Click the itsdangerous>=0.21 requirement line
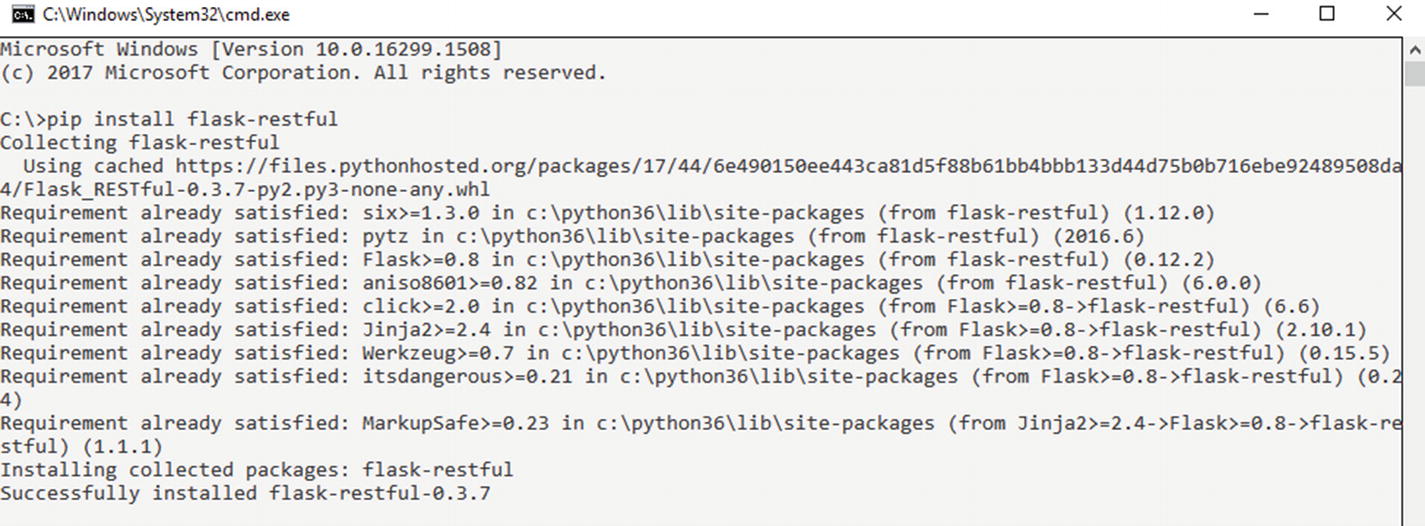Viewport: 1425px width, 526px height. (x=701, y=376)
